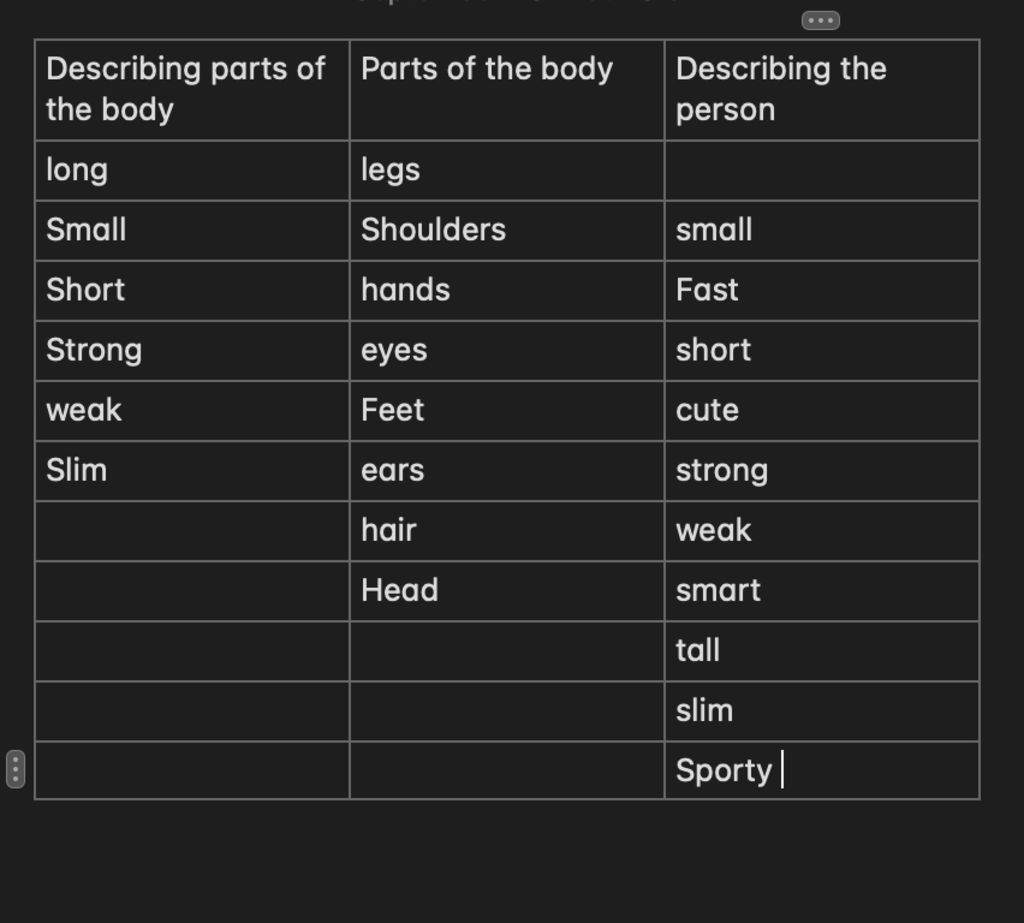The image size is (1024, 923).
Task: Click the "long" cell in the first column
Action: point(192,170)
